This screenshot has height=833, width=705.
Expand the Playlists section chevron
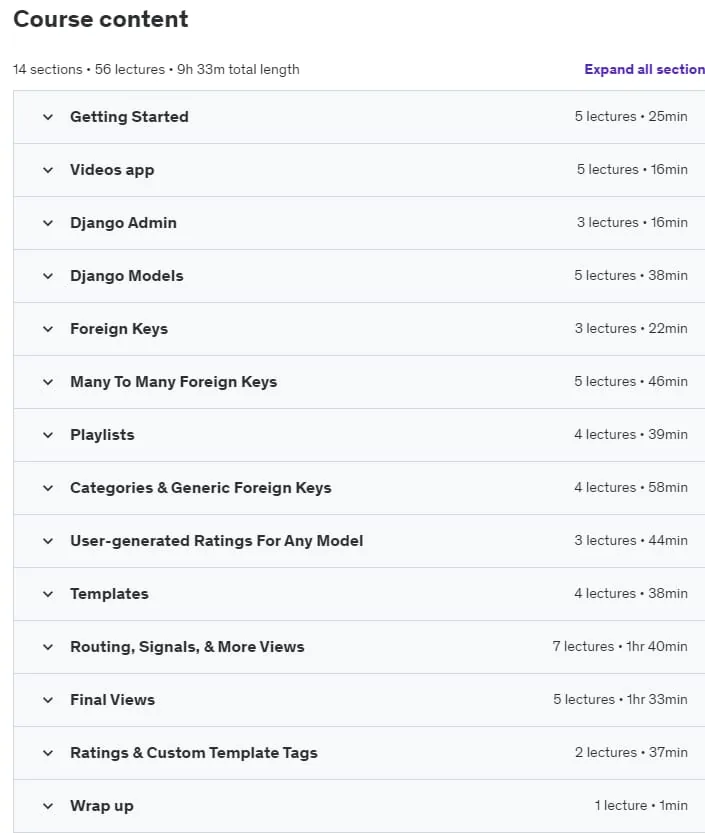pos(48,435)
